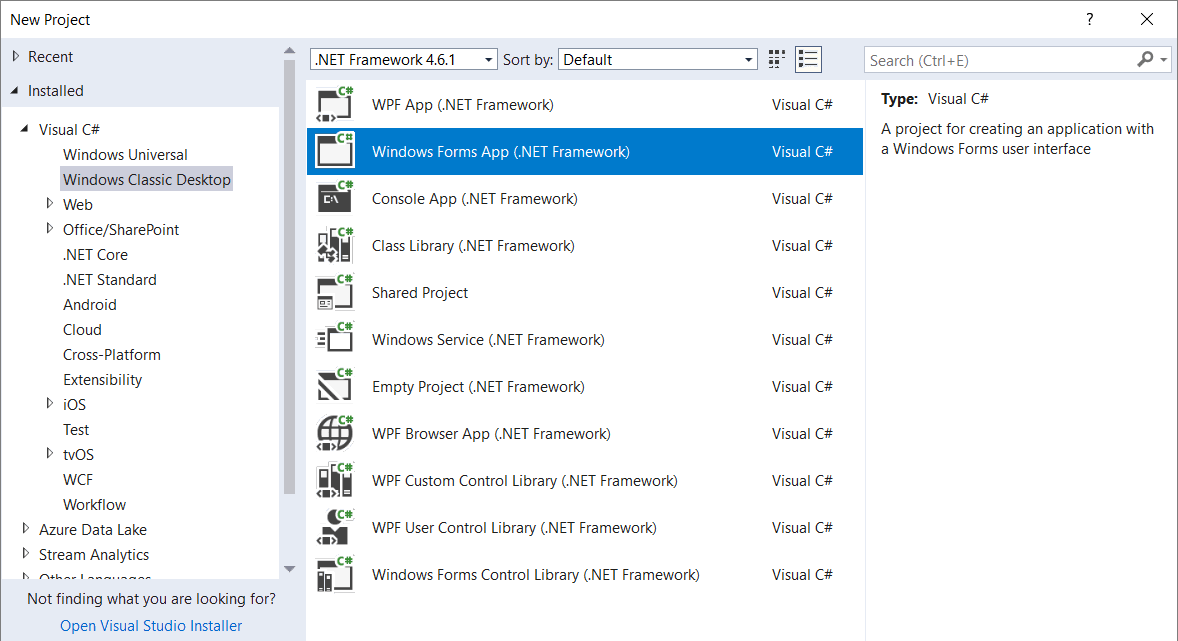Select Windows Forms App (.NET Framework) name
The width and height of the screenshot is (1178, 641).
tap(500, 152)
